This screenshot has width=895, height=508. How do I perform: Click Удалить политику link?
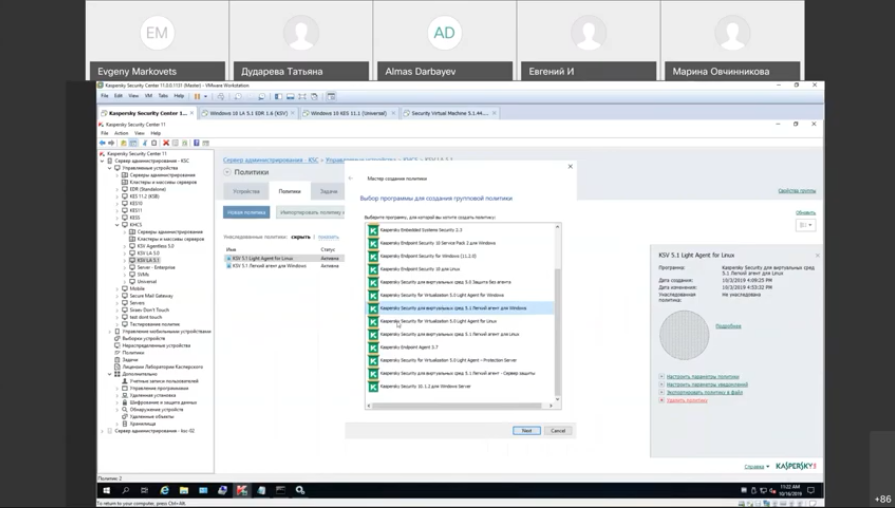pyautogui.click(x=687, y=400)
